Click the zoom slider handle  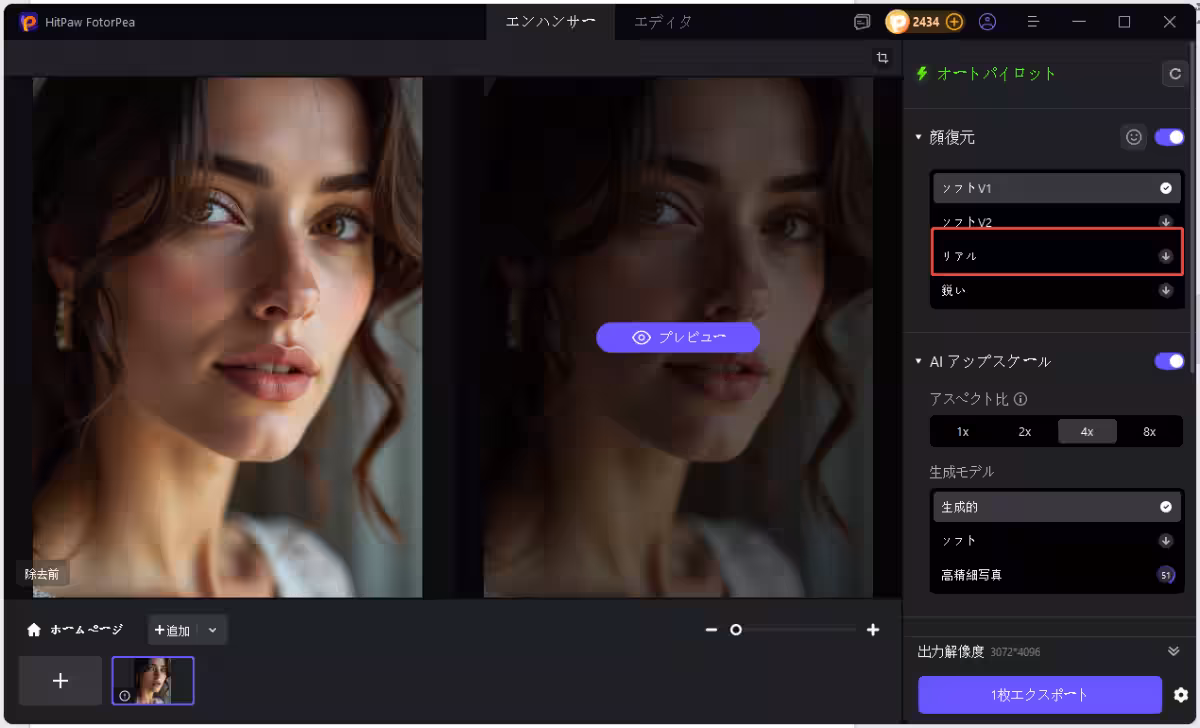(x=736, y=630)
